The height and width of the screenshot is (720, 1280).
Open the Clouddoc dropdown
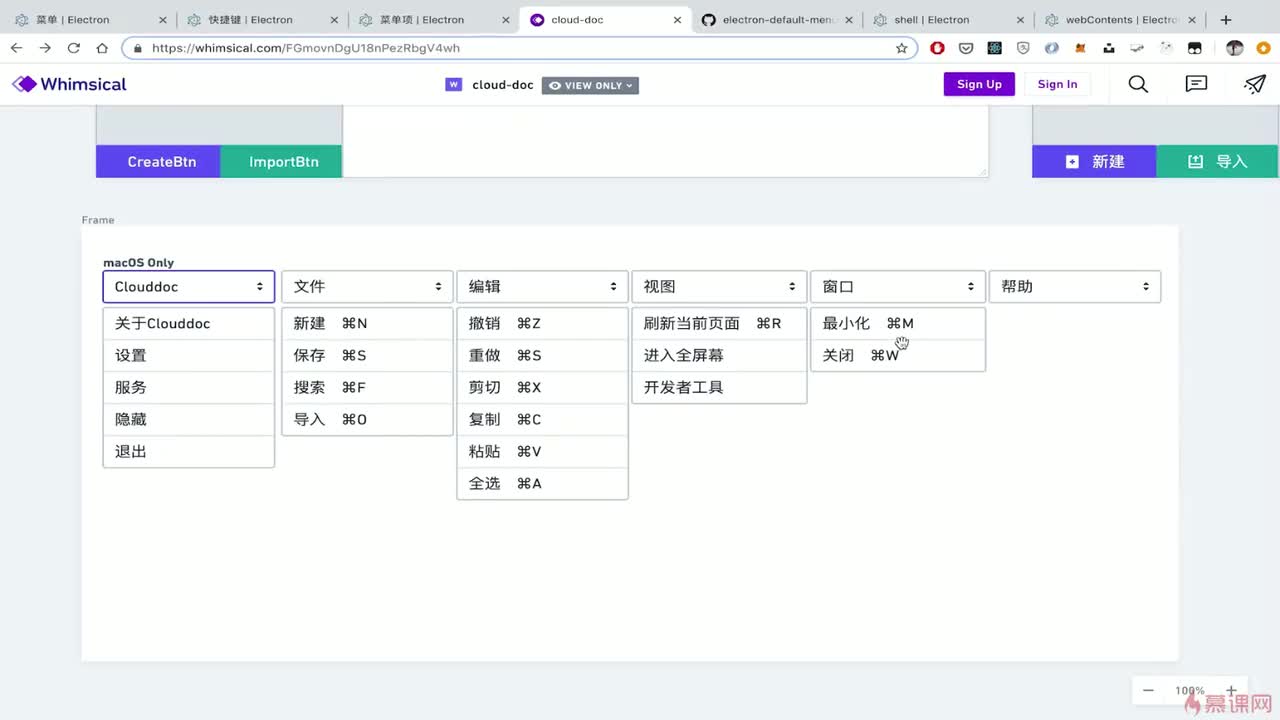click(x=188, y=286)
